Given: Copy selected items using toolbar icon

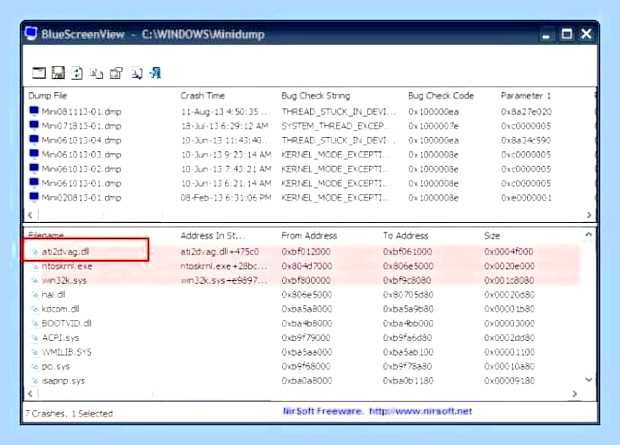Looking at the screenshot, I should pos(96,73).
